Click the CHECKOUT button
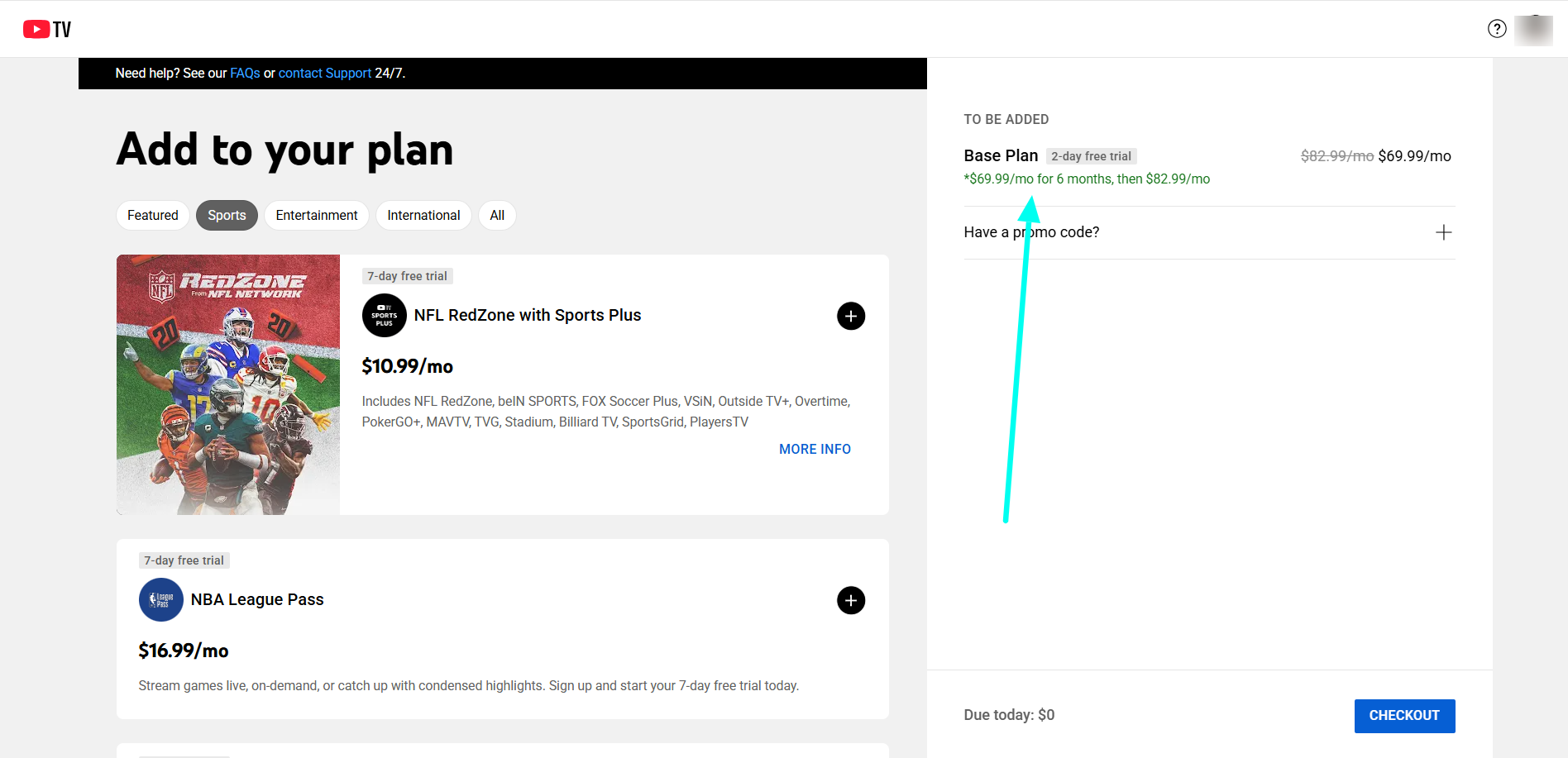1568x758 pixels. 1404,716
